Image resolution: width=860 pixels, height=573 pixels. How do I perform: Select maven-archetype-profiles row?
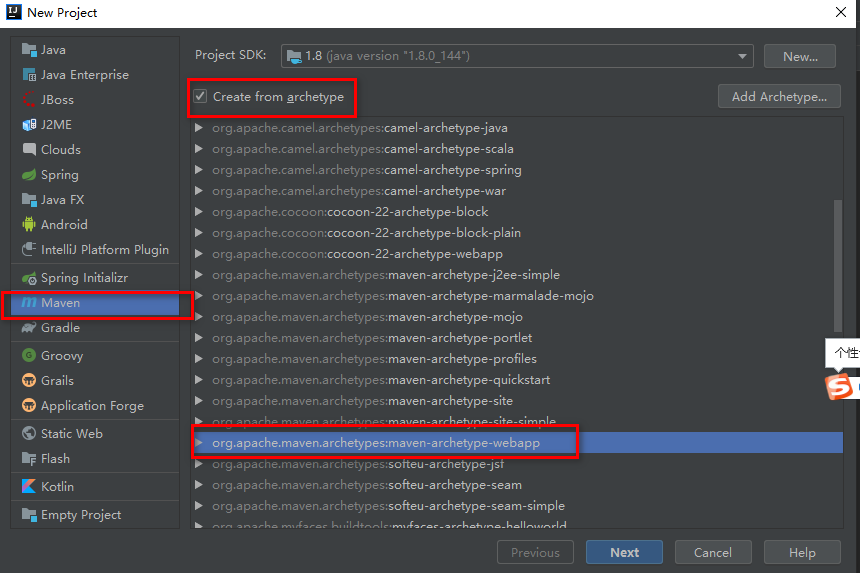pos(517,359)
